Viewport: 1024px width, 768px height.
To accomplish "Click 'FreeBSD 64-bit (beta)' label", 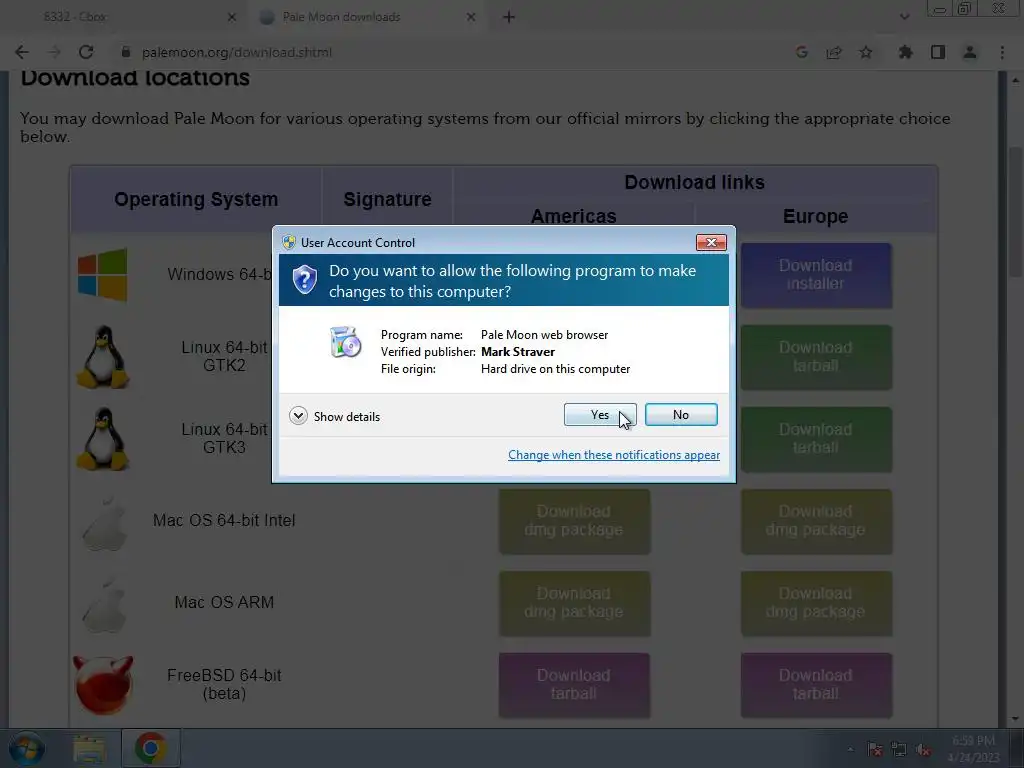I will point(224,684).
